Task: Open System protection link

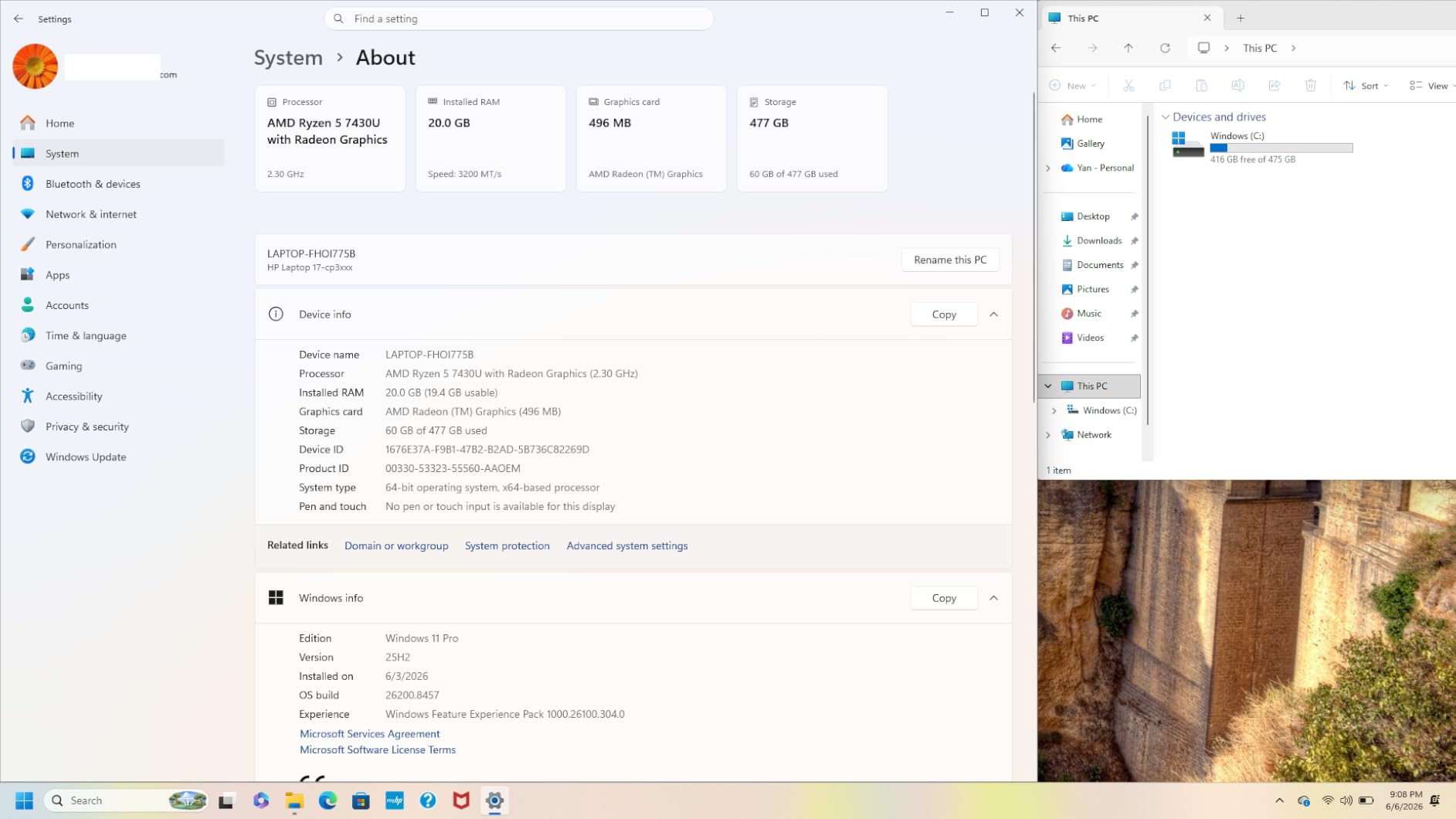Action: tap(507, 545)
